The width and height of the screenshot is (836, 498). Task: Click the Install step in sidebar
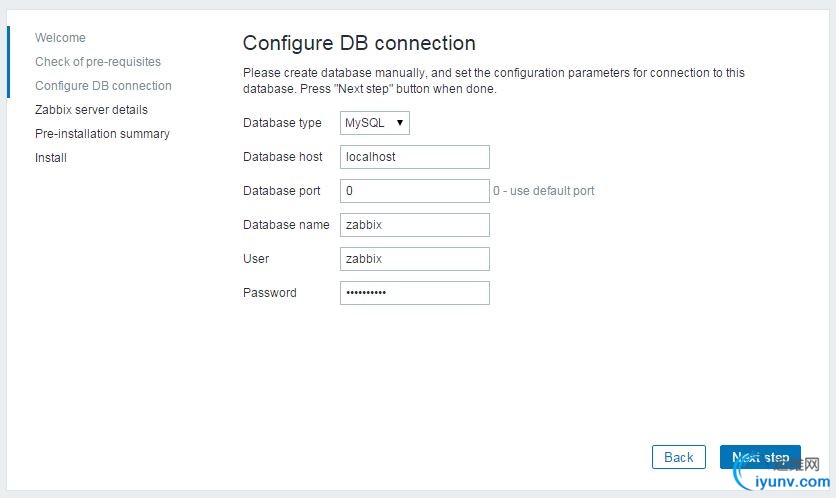point(51,158)
